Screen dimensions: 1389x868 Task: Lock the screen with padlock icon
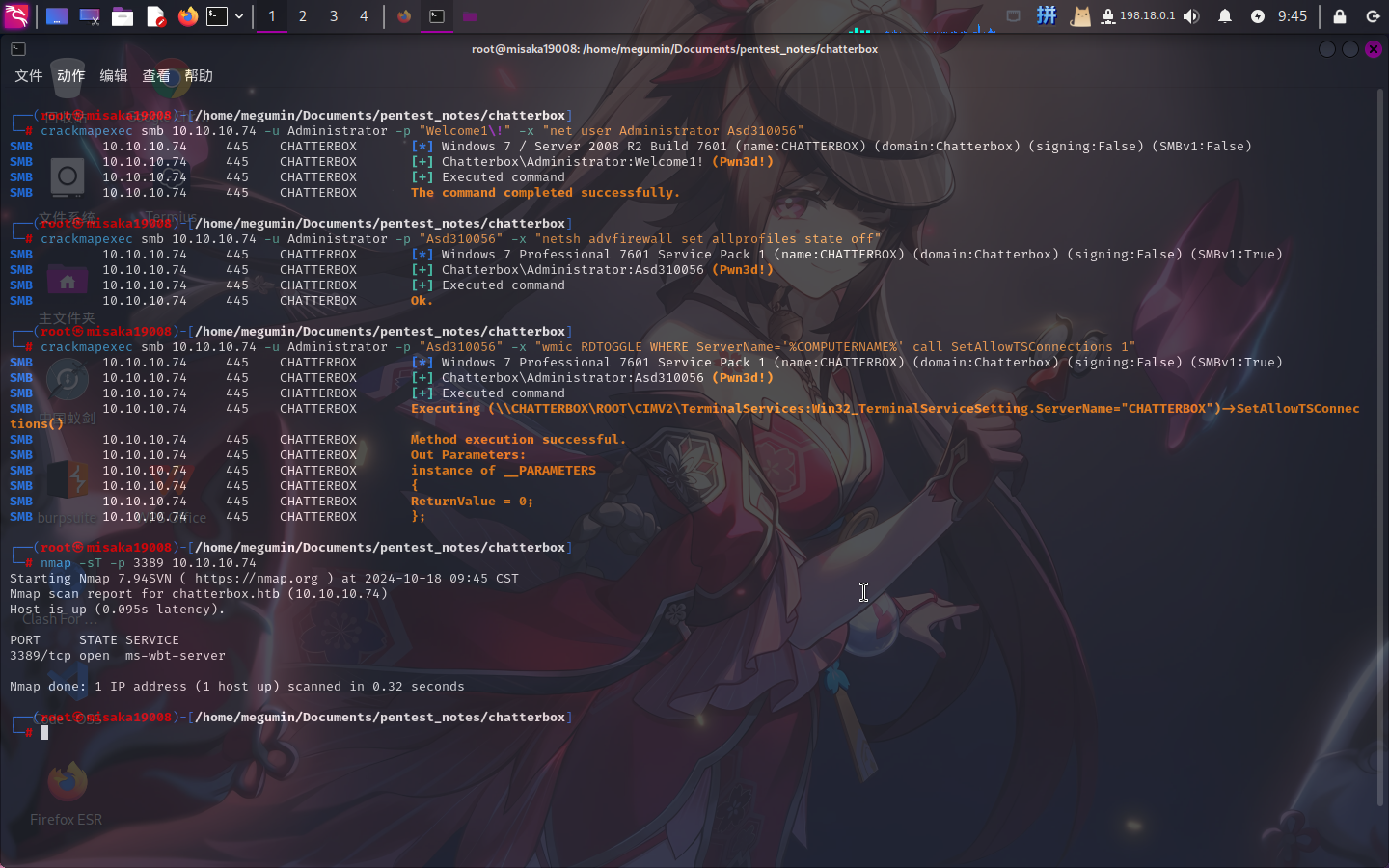pos(1340,16)
